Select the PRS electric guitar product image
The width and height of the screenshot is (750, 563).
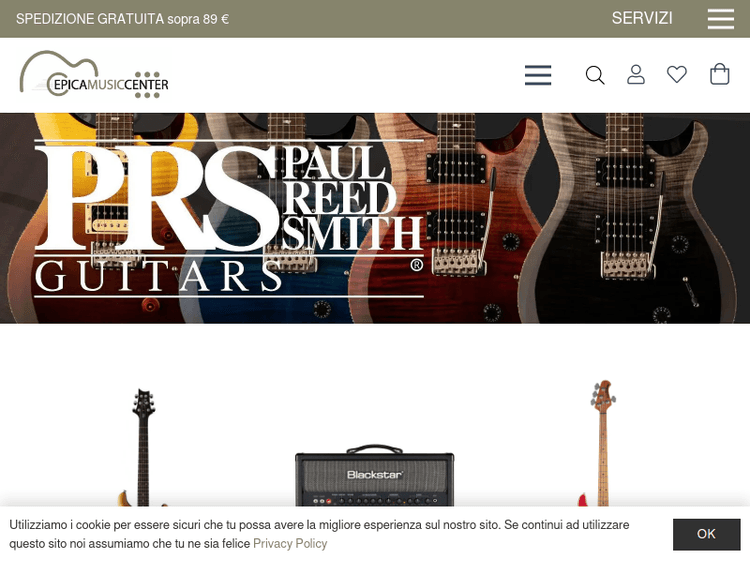143,447
